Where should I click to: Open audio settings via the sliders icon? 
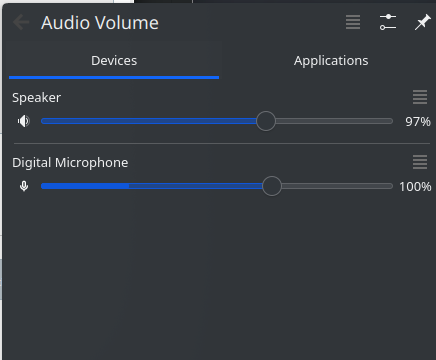click(388, 22)
